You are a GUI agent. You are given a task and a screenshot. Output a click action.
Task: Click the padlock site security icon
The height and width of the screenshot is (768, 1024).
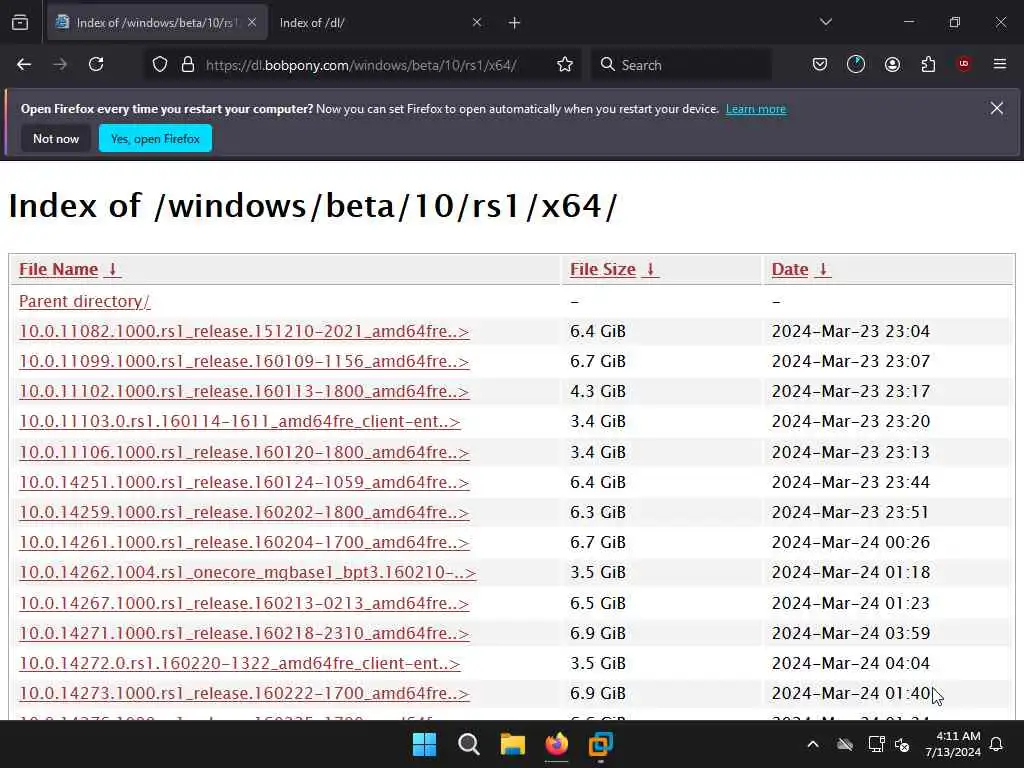pyautogui.click(x=188, y=65)
